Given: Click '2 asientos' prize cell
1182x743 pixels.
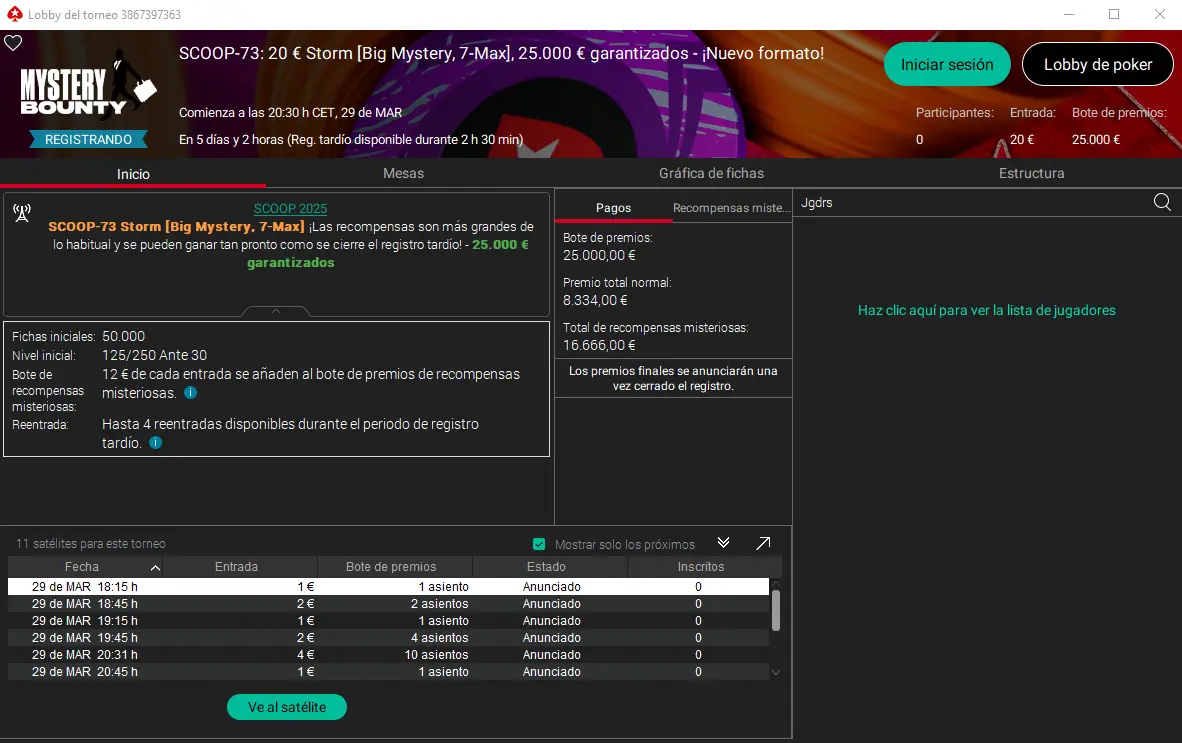Looking at the screenshot, I should [439, 604].
